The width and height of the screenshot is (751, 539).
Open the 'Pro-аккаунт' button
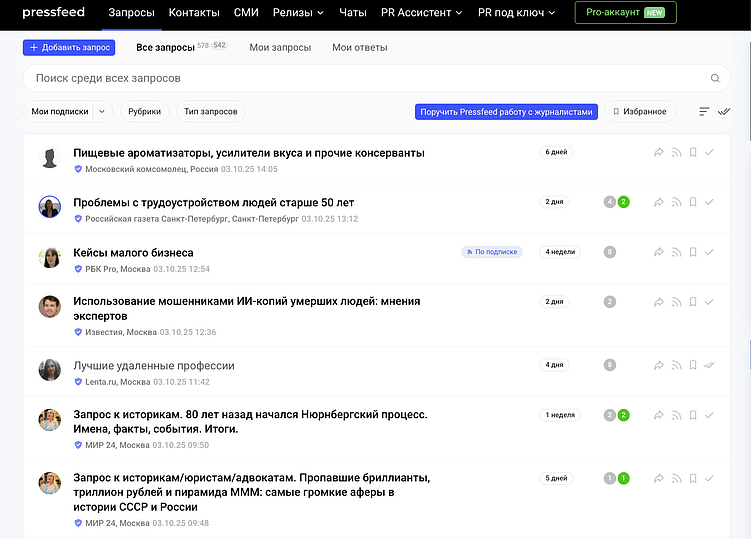(x=625, y=13)
